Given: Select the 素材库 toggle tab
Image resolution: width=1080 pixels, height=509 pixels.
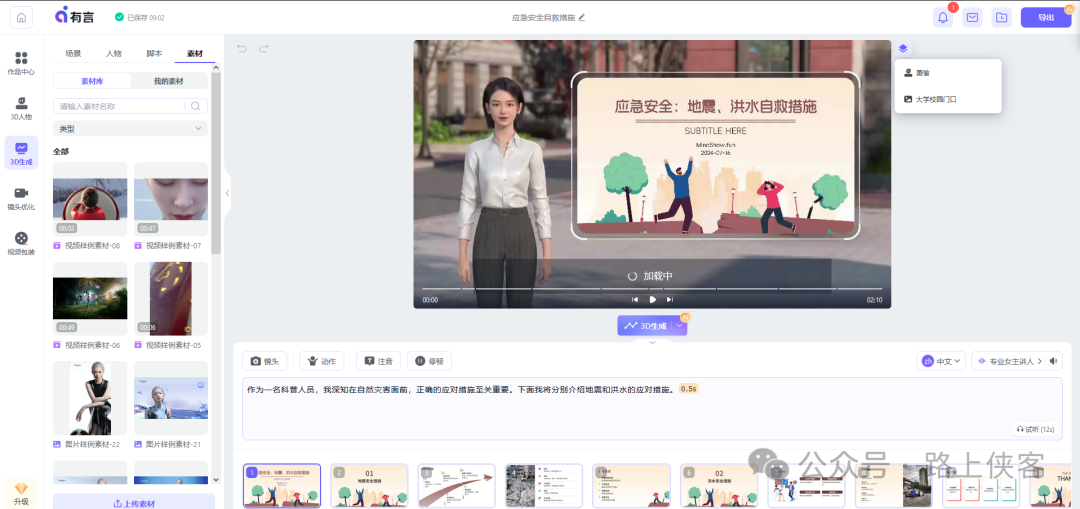Looking at the screenshot, I should pos(92,81).
